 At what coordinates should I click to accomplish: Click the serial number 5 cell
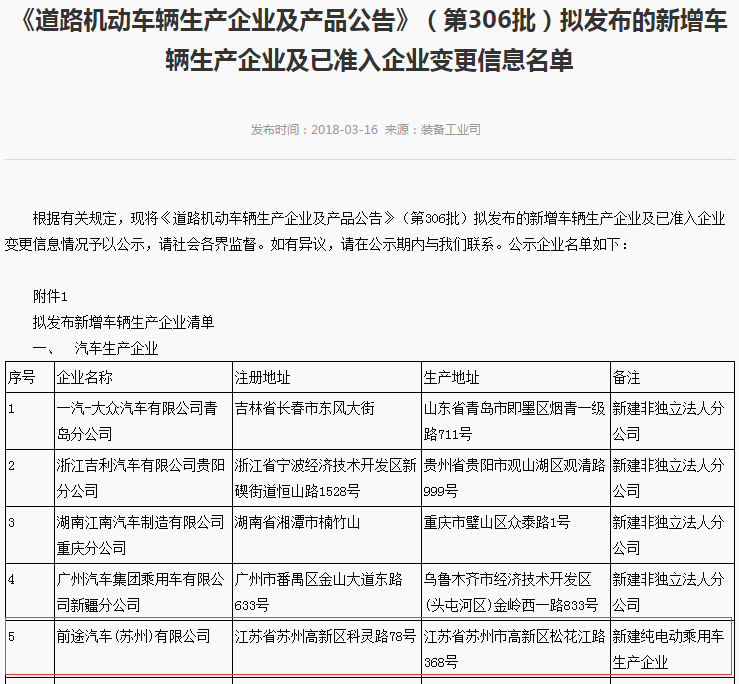point(30,649)
